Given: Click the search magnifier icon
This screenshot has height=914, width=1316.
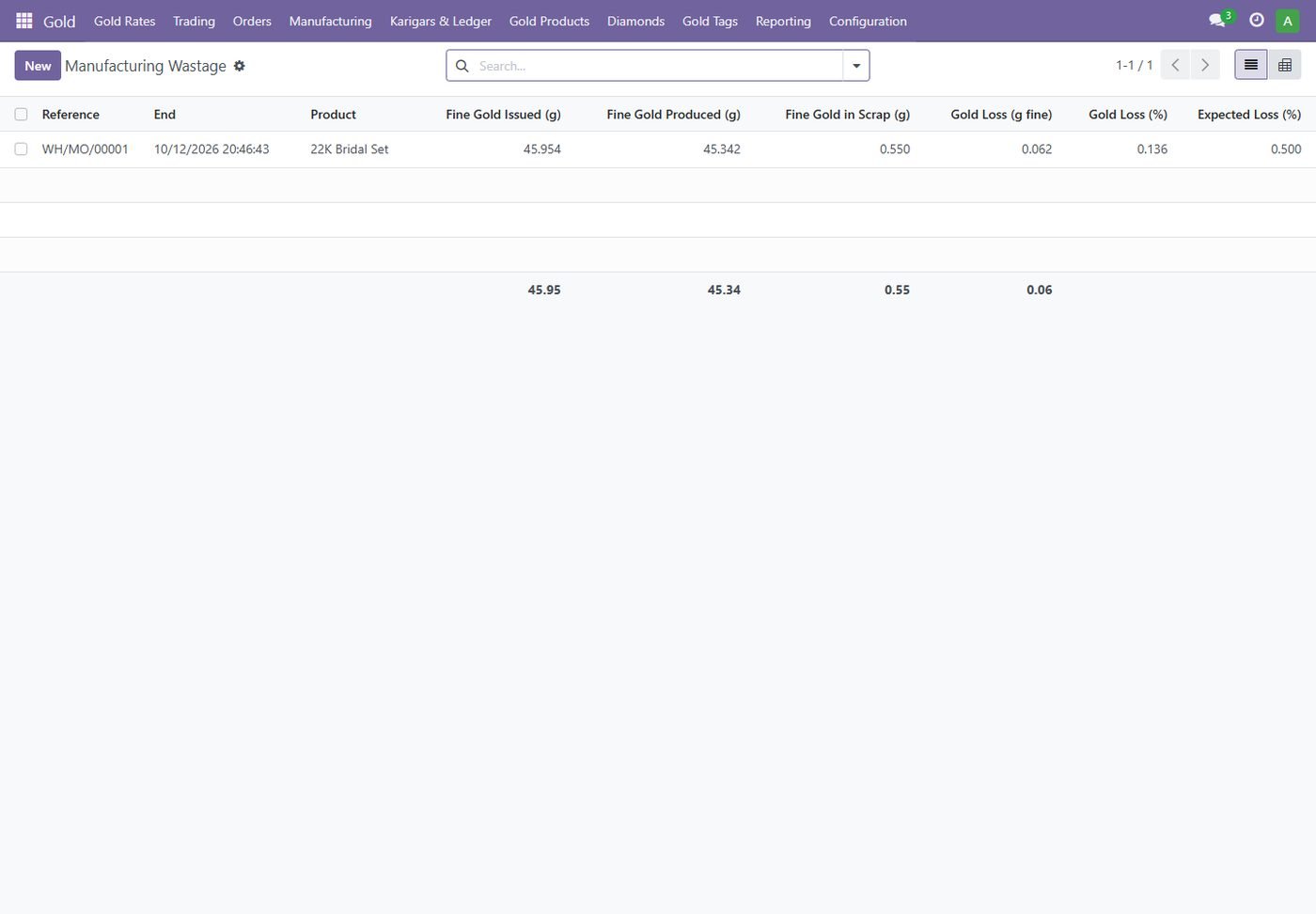Looking at the screenshot, I should coord(462,66).
